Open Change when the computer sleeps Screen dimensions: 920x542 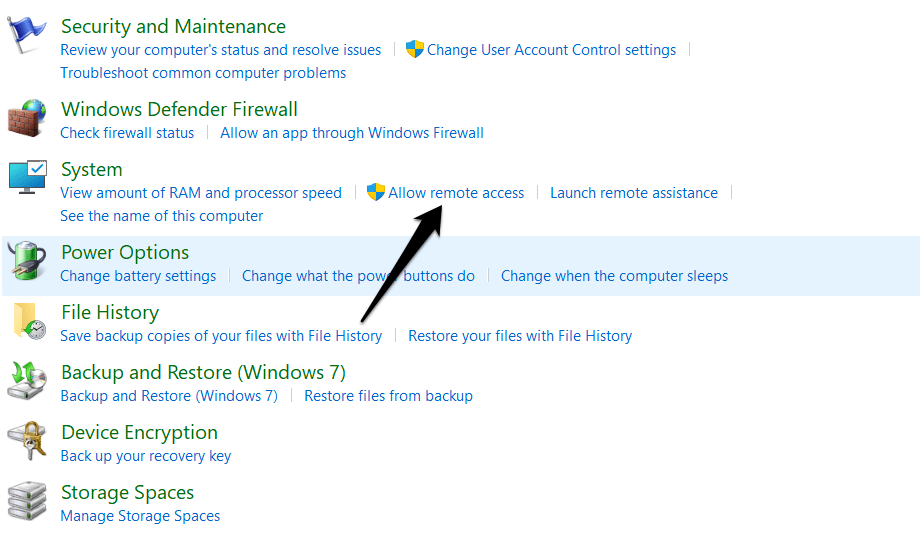pyautogui.click(x=614, y=276)
